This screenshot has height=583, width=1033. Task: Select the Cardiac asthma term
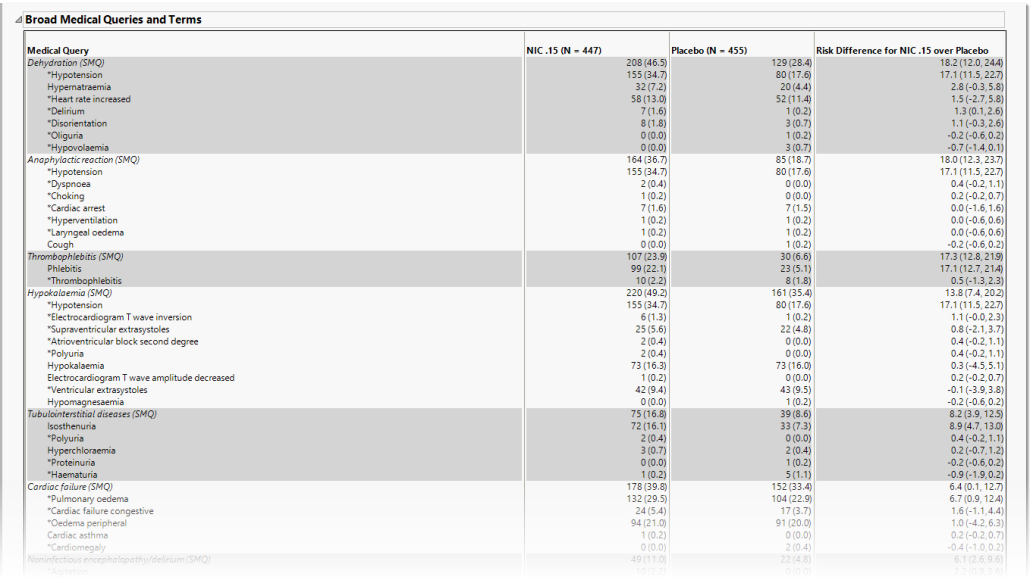pos(79,535)
